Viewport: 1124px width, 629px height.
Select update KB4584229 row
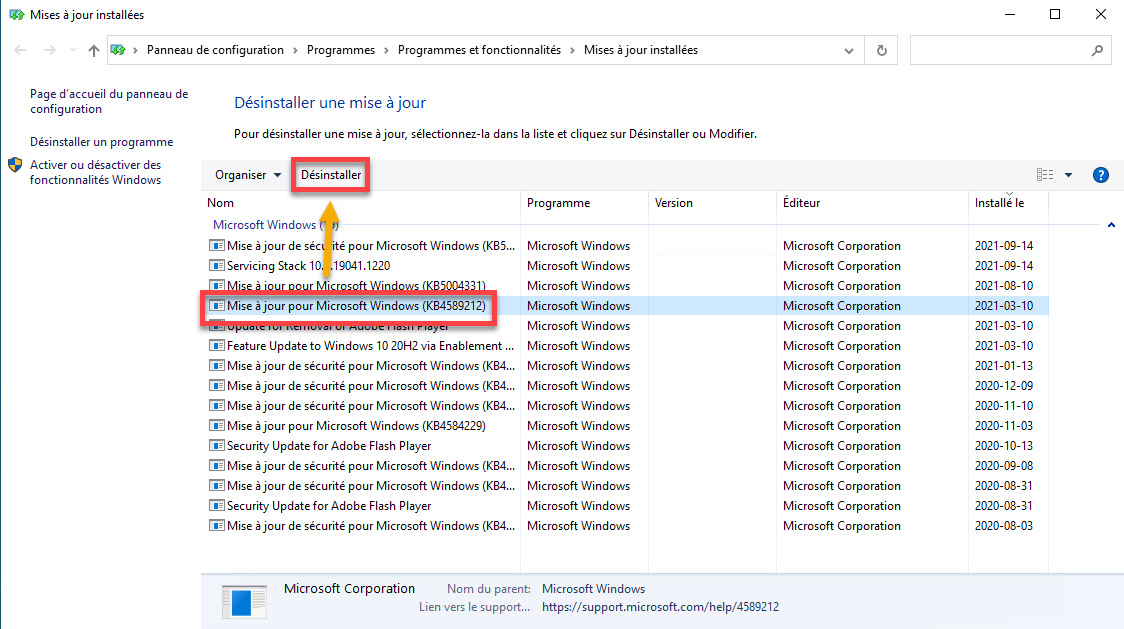pyautogui.click(x=624, y=426)
